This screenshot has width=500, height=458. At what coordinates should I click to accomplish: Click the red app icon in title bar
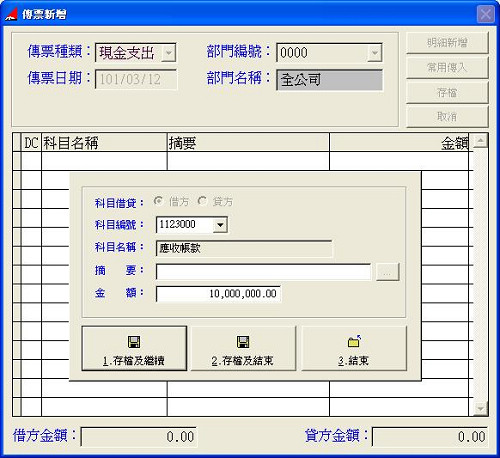coord(11,14)
